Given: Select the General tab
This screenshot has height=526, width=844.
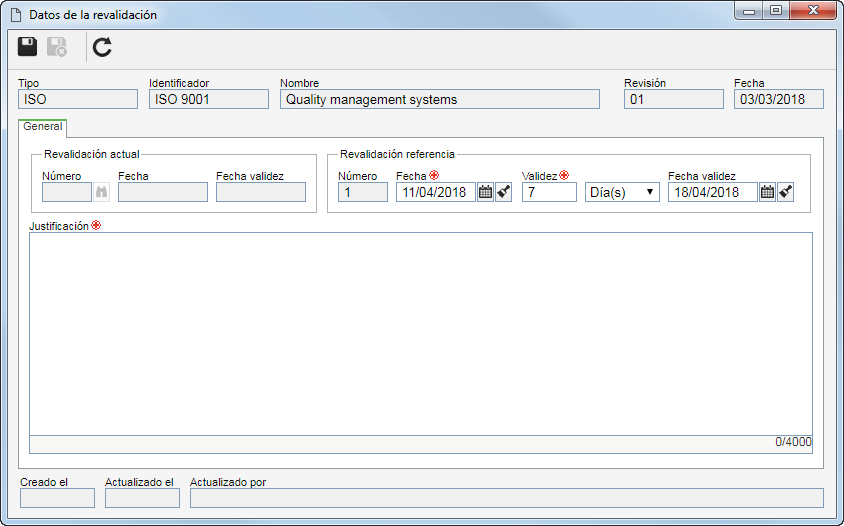Looking at the screenshot, I should [x=43, y=127].
